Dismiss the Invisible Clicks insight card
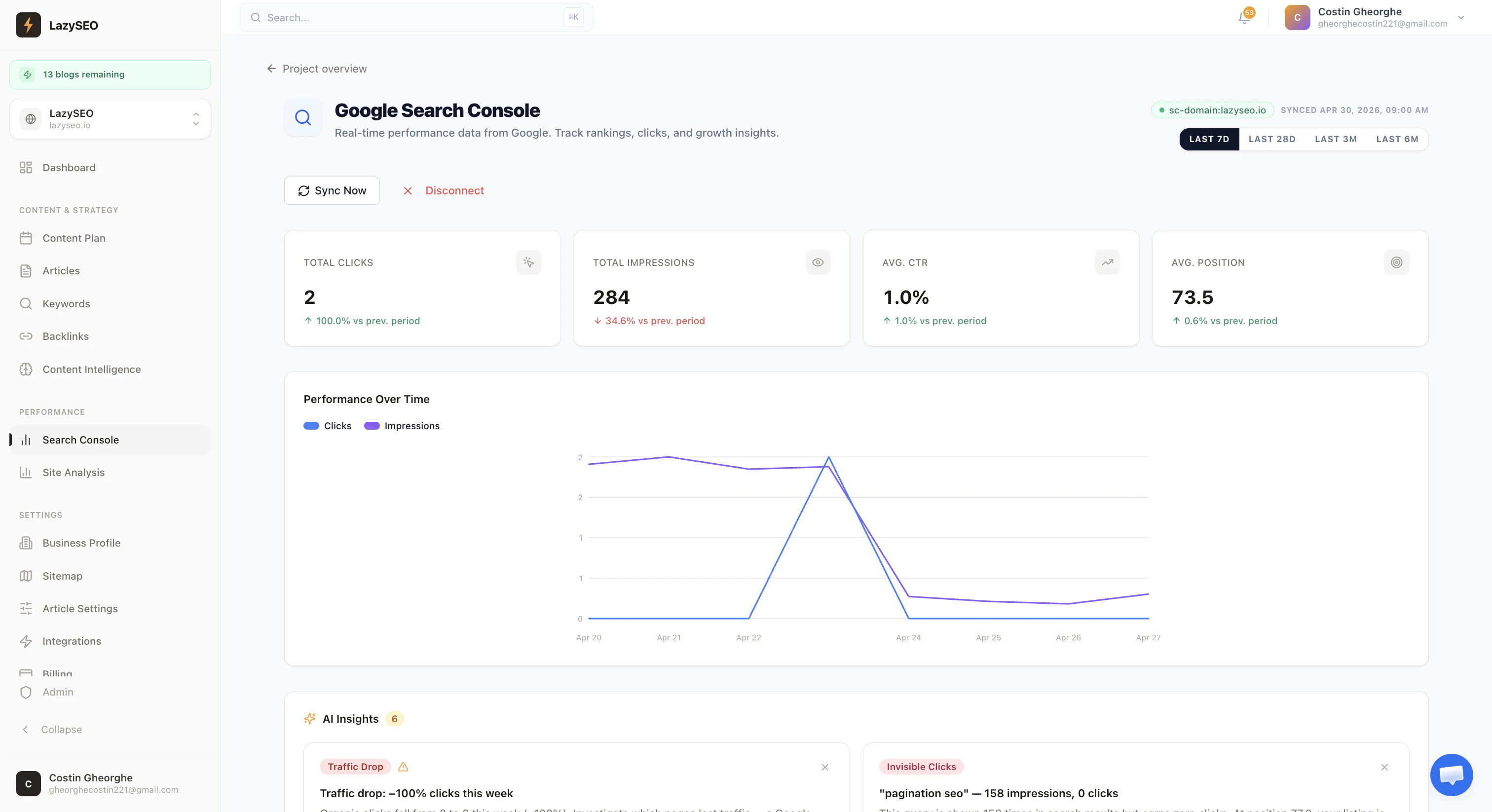 pos(1384,767)
